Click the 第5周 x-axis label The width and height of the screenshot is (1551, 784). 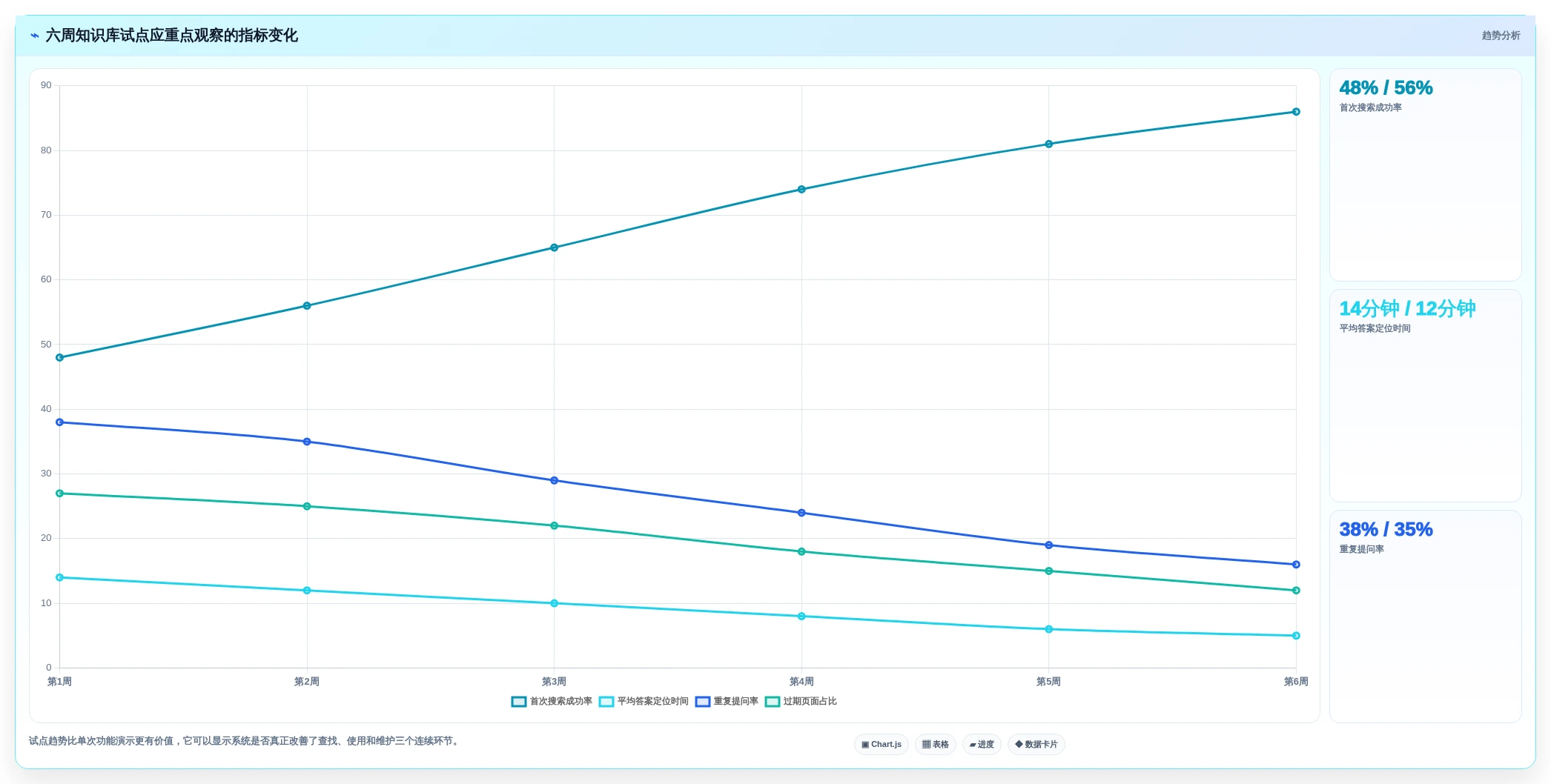click(x=1048, y=682)
